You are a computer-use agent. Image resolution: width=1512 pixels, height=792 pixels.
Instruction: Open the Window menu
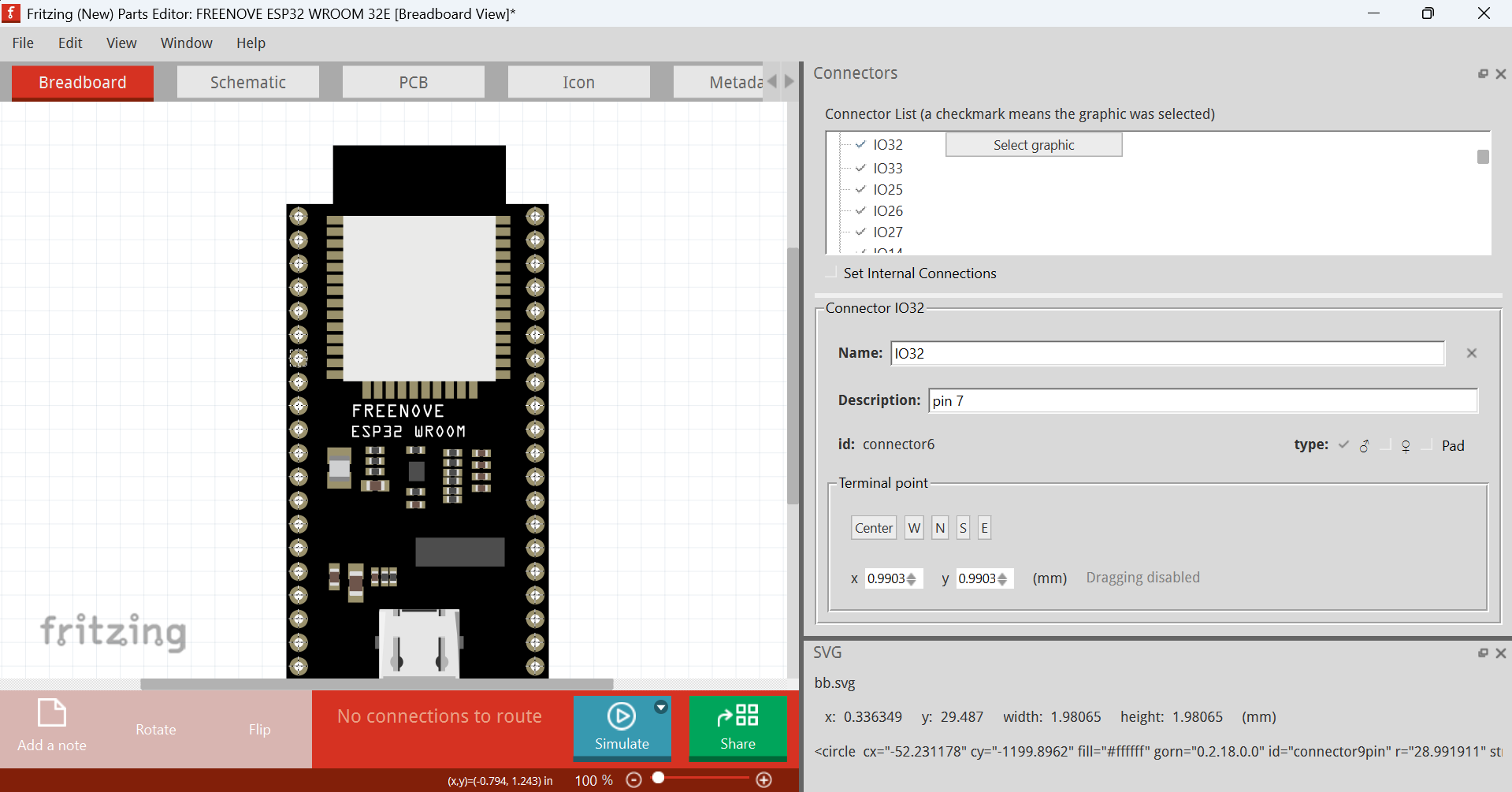click(187, 43)
